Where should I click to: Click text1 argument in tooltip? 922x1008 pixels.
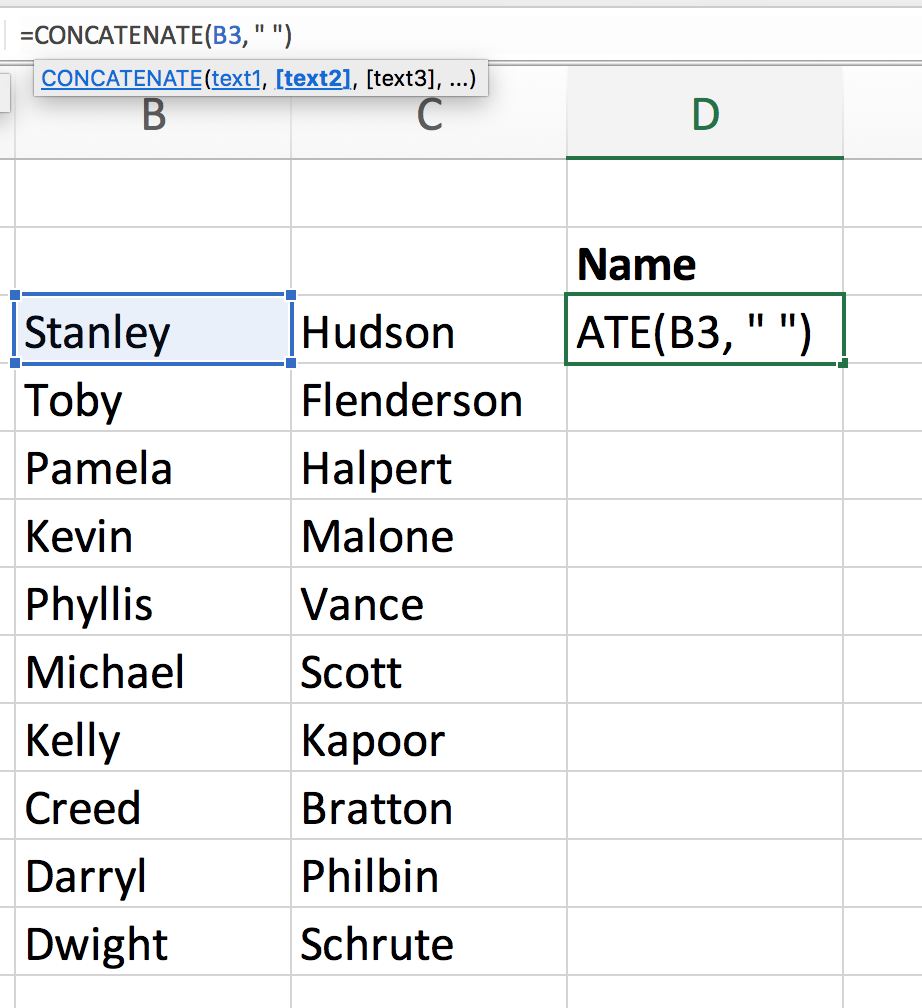[236, 78]
